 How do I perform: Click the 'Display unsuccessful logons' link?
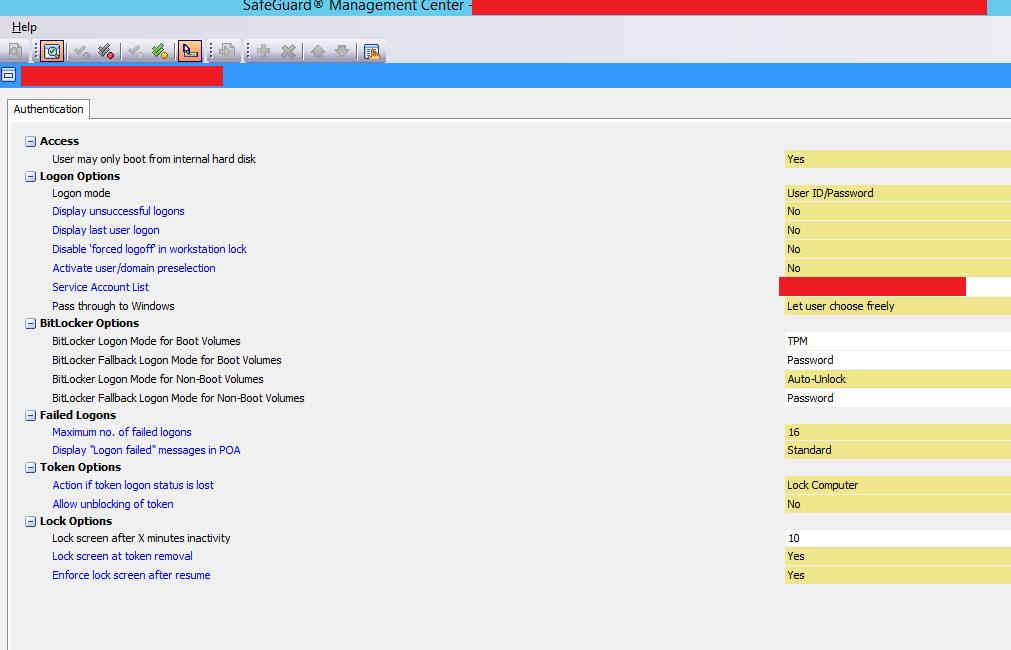[118, 211]
